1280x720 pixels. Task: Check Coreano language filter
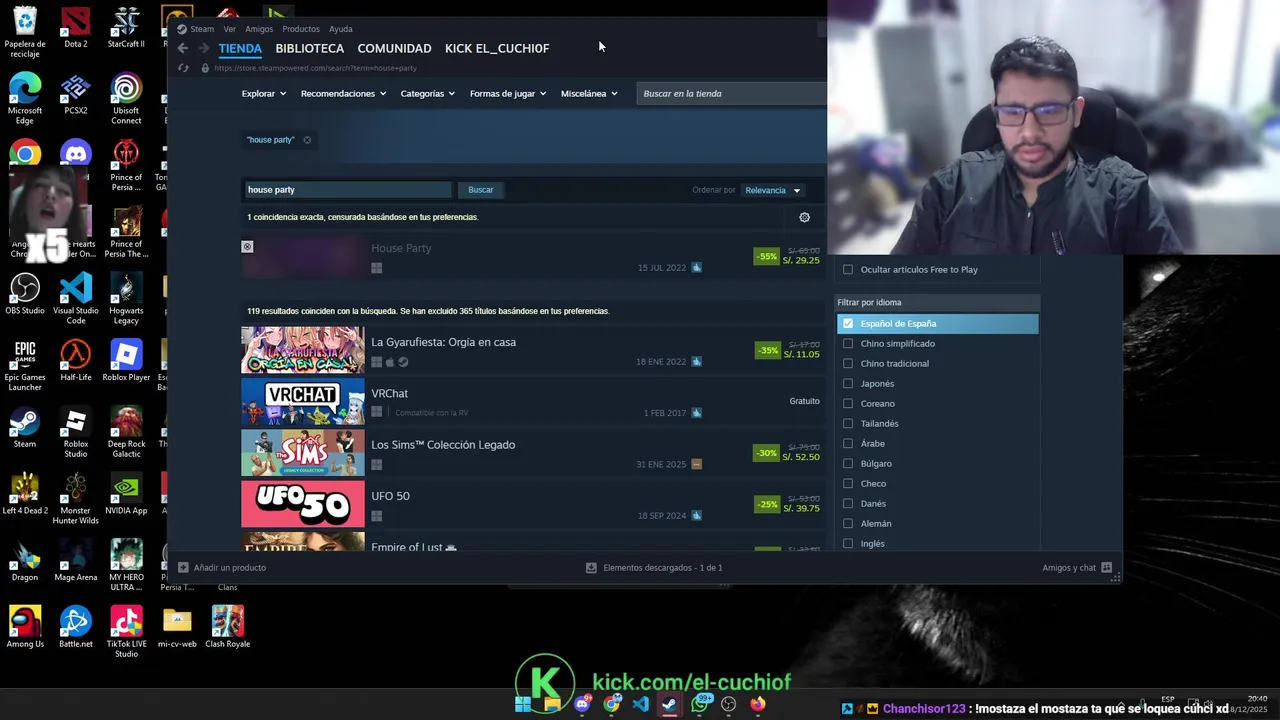tap(848, 403)
